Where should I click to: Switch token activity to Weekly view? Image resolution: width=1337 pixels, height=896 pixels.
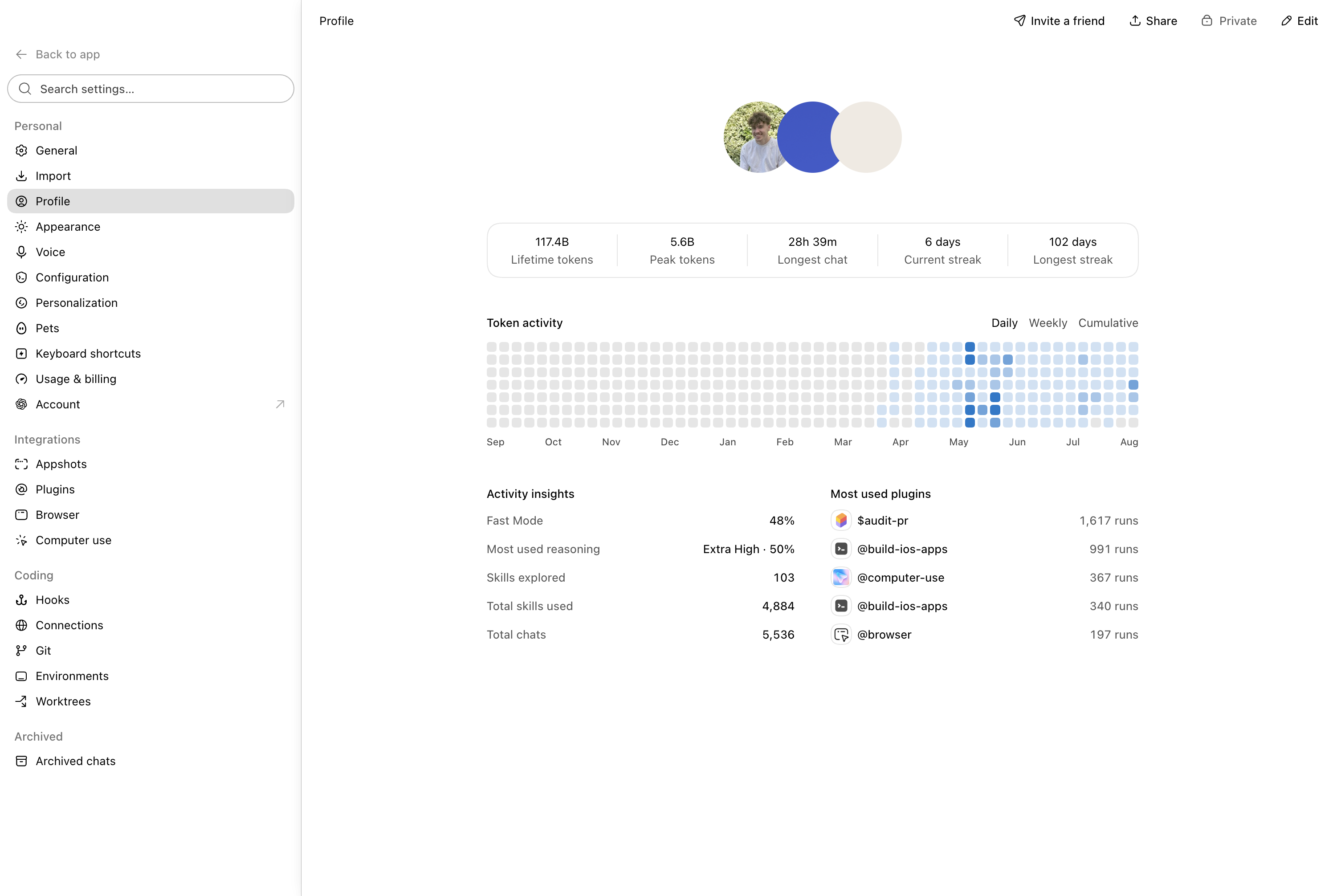(x=1048, y=323)
